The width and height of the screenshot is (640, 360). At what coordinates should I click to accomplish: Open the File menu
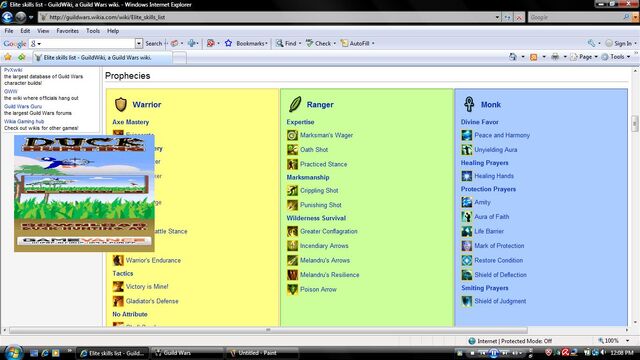click(x=9, y=31)
